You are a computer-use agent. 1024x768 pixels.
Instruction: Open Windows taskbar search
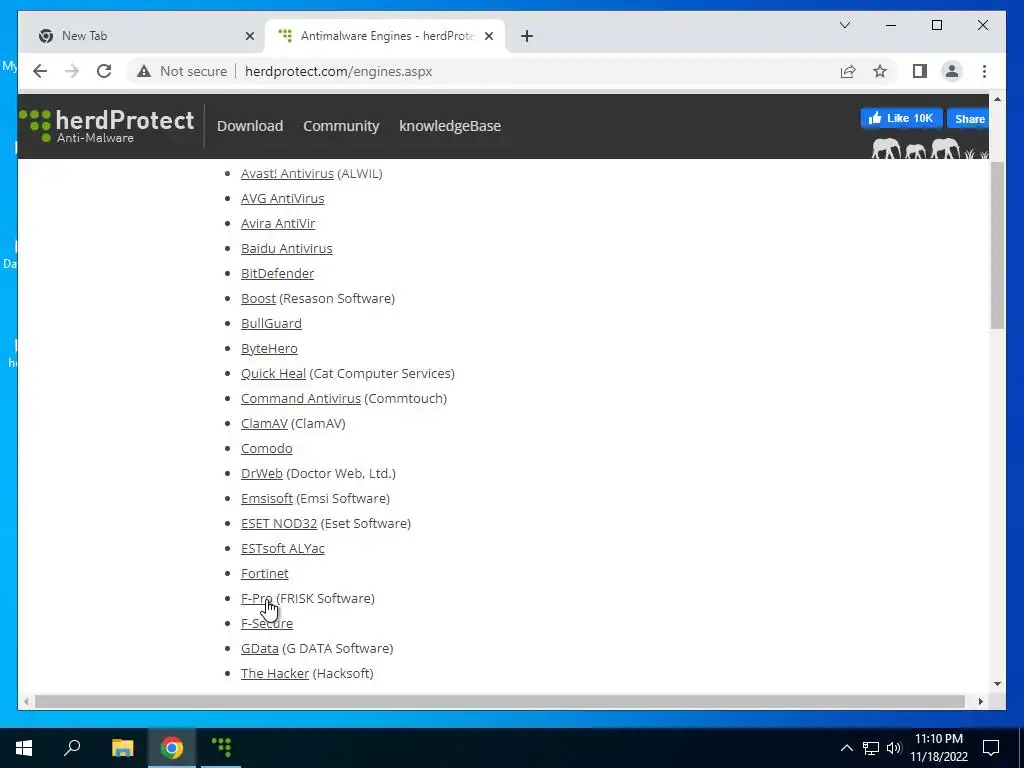(72, 748)
